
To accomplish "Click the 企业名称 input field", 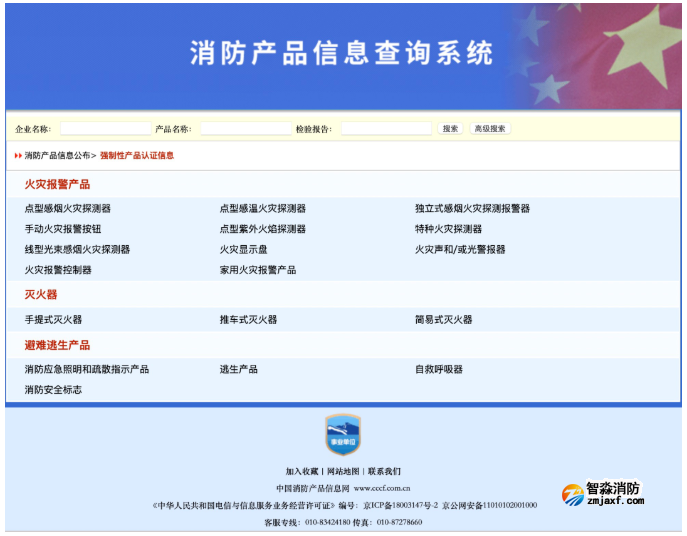I will [x=104, y=129].
